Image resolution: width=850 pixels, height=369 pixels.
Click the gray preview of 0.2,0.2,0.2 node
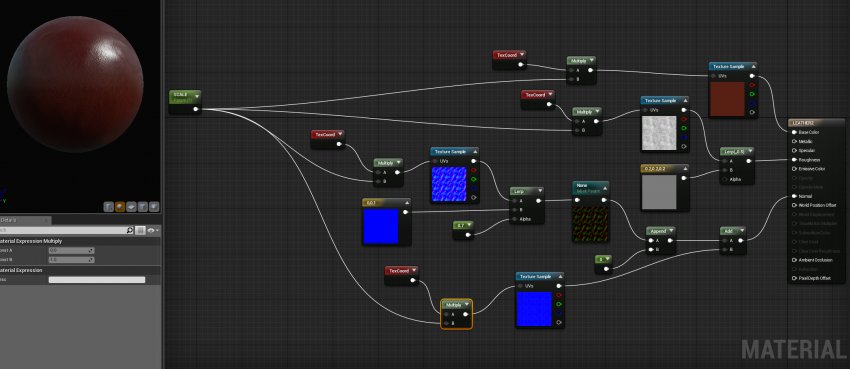pos(659,192)
